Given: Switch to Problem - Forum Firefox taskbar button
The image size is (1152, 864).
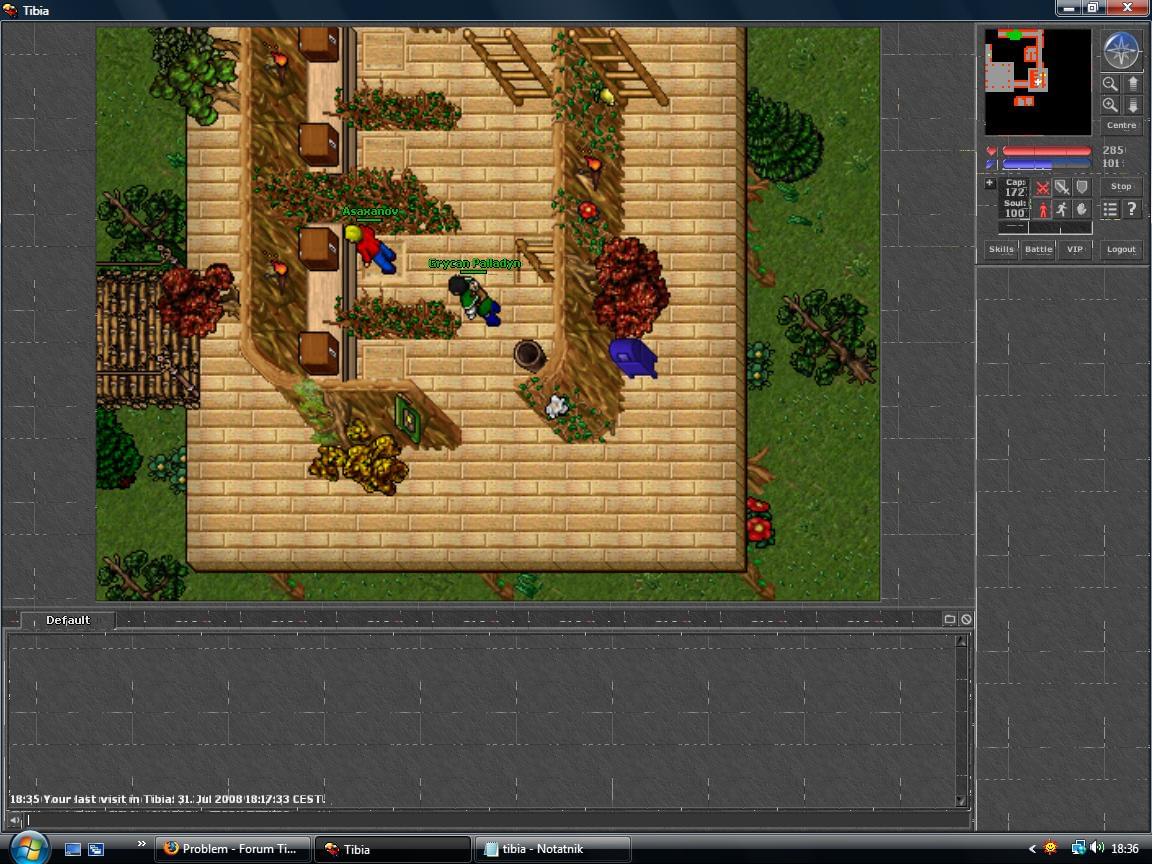Looking at the screenshot, I should pyautogui.click(x=232, y=849).
